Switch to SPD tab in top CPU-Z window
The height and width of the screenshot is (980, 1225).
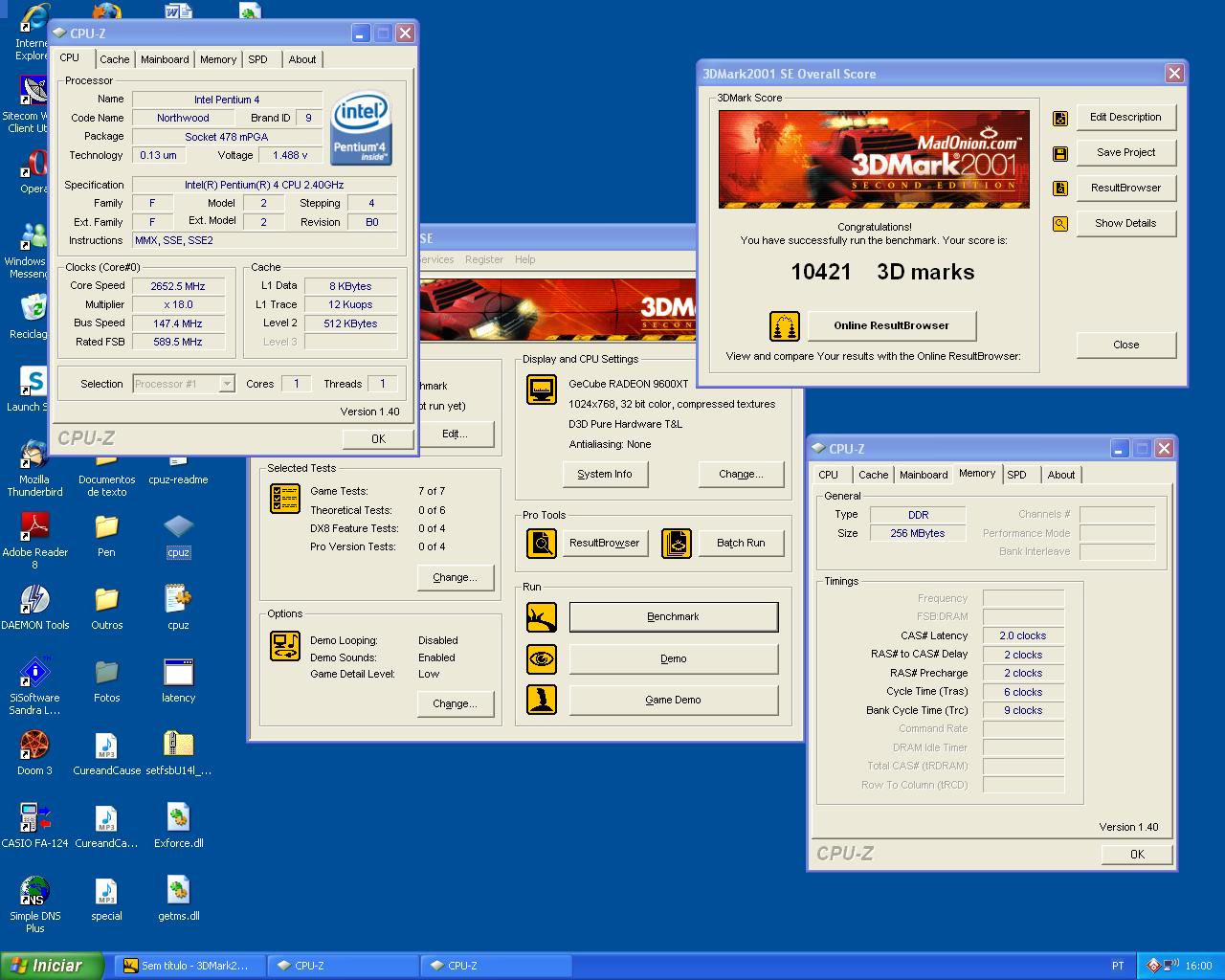pos(258,59)
